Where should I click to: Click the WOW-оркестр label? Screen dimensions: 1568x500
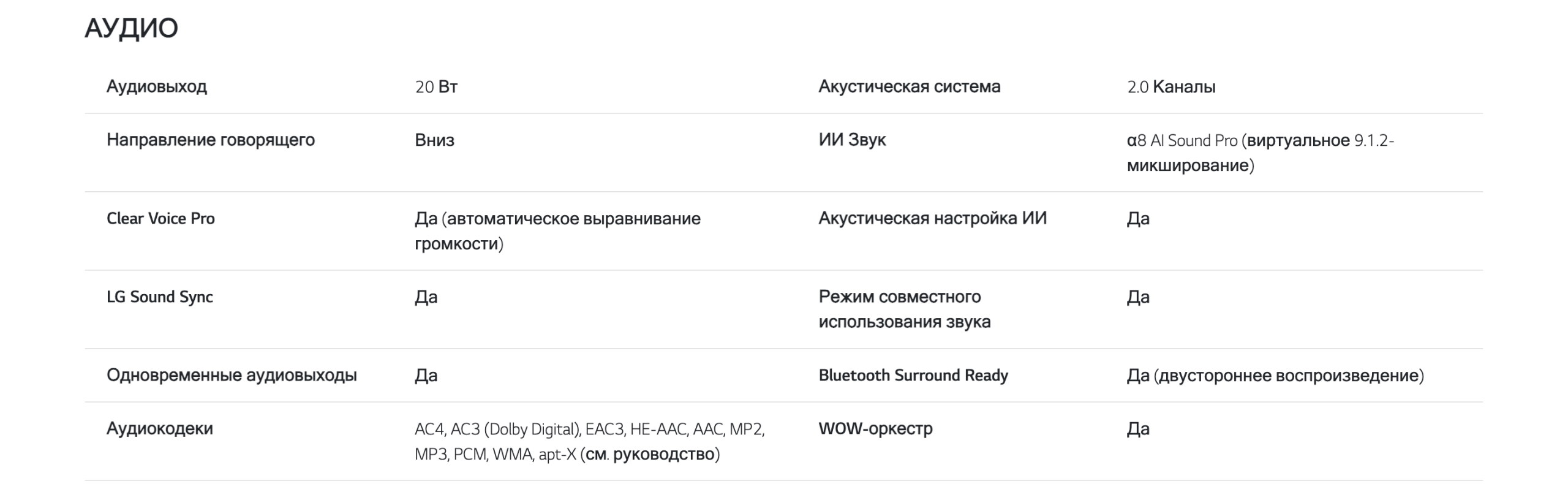[875, 429]
